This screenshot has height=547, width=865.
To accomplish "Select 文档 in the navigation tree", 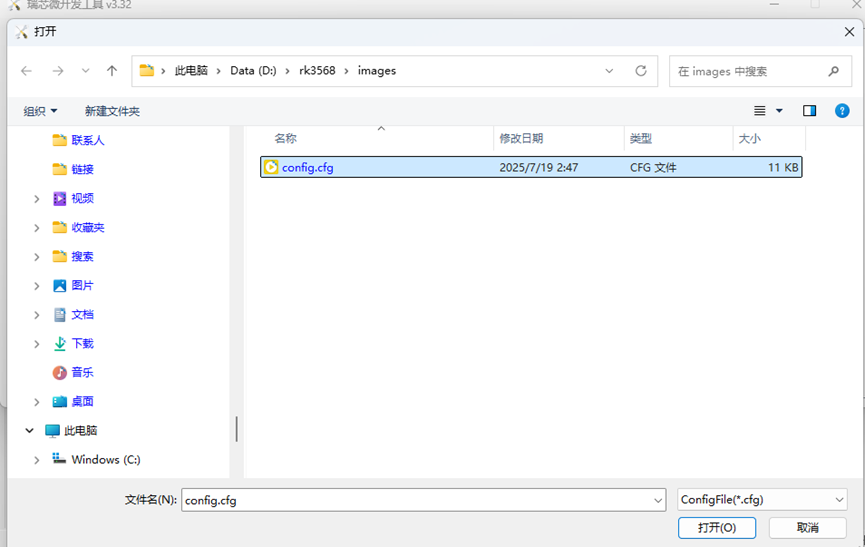I will point(82,314).
